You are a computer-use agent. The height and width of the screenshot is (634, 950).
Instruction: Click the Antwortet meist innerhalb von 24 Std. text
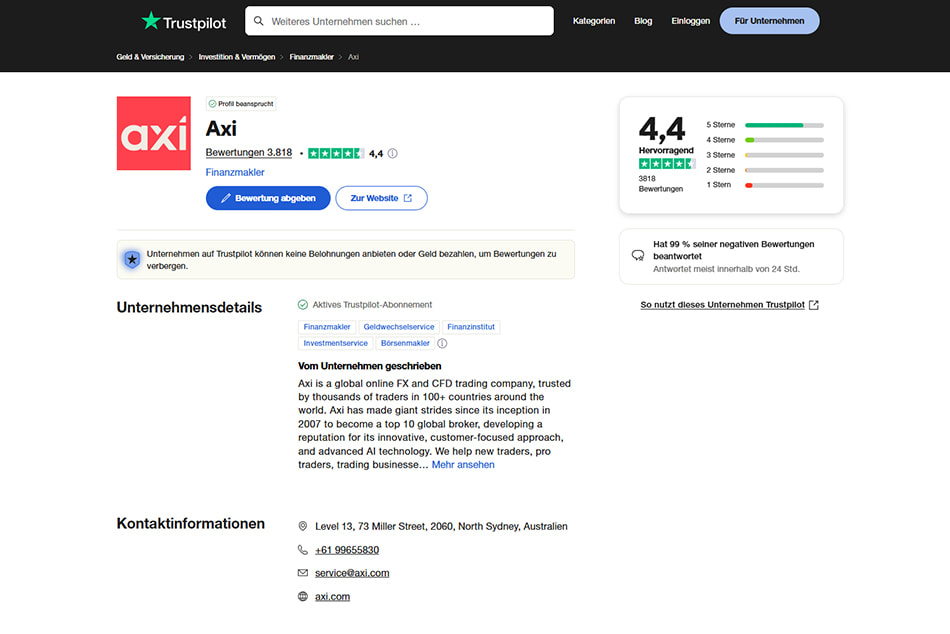coord(726,269)
